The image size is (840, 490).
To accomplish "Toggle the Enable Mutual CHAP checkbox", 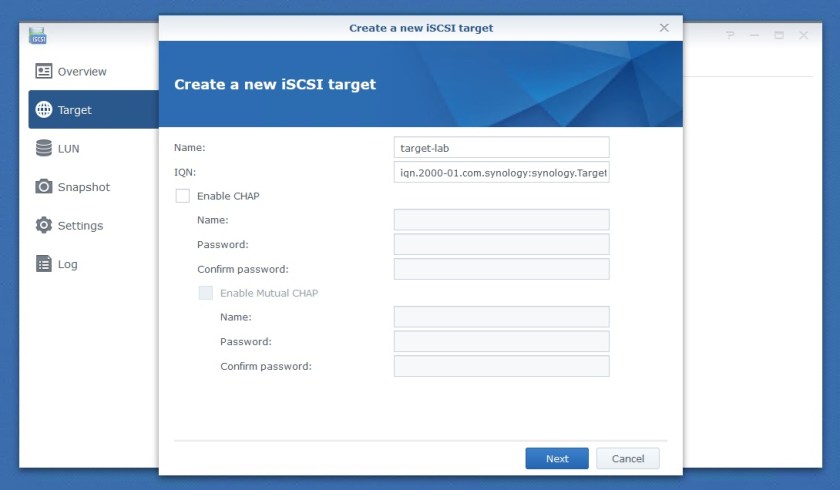I will point(206,293).
